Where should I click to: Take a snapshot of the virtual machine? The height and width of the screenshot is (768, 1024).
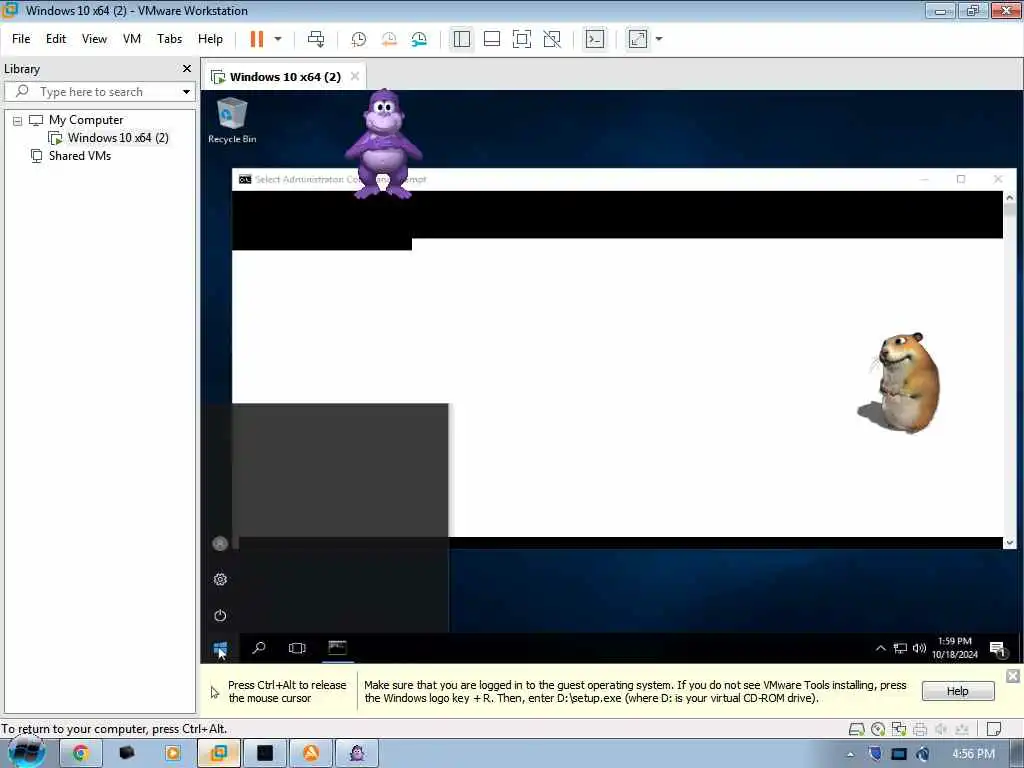pyautogui.click(x=359, y=39)
